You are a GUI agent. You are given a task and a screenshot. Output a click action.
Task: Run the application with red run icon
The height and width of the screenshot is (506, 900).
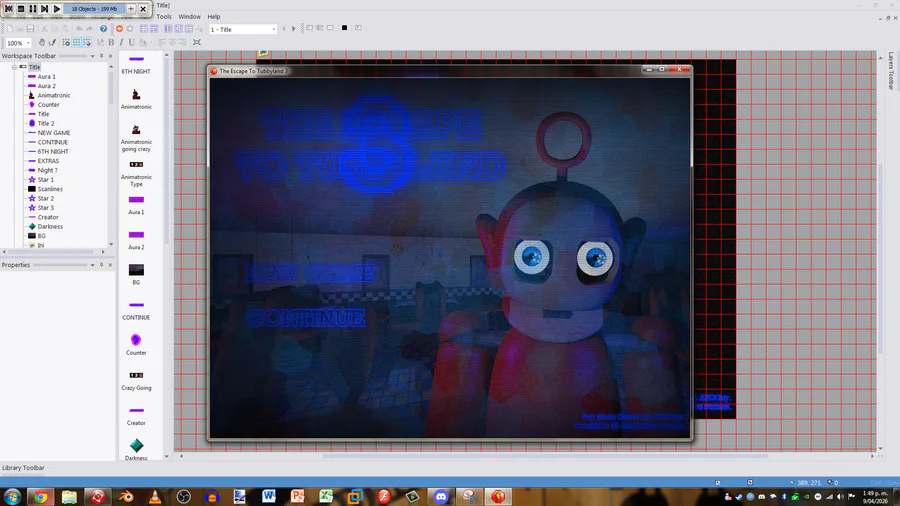(119, 29)
